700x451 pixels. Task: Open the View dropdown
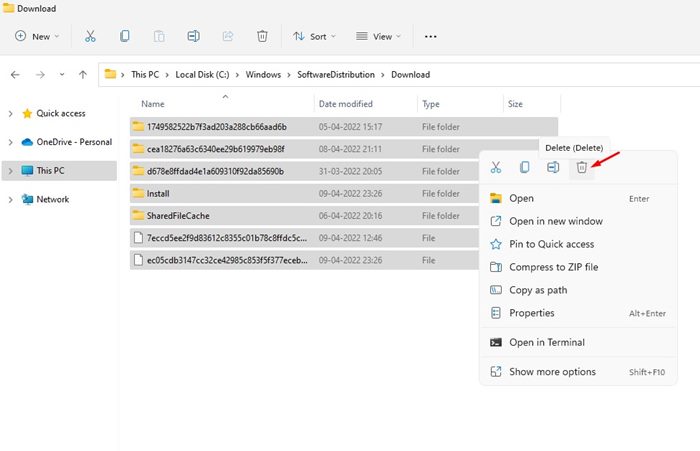[376, 36]
